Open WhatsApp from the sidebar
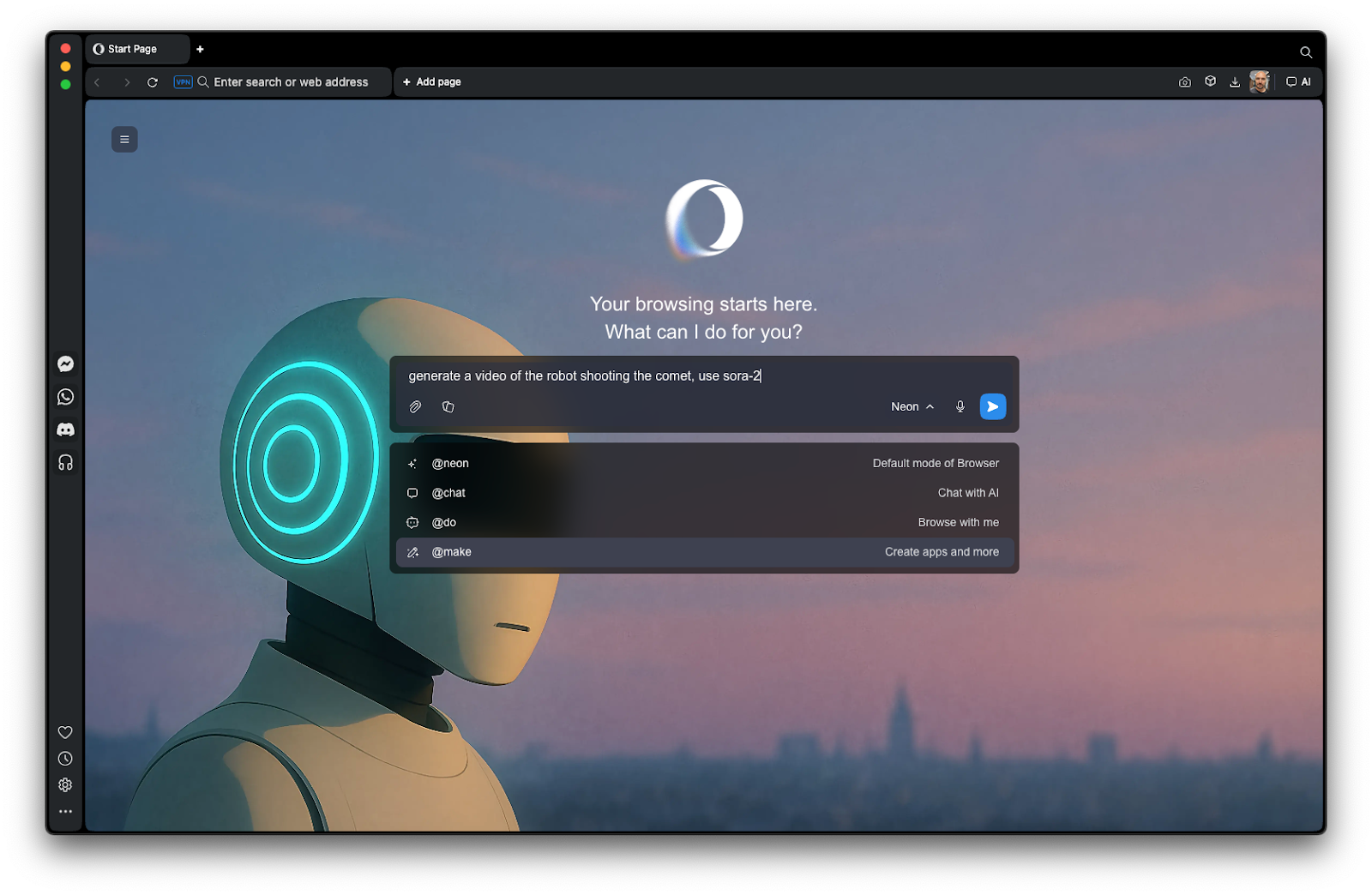This screenshot has height=895, width=1372. 65,397
